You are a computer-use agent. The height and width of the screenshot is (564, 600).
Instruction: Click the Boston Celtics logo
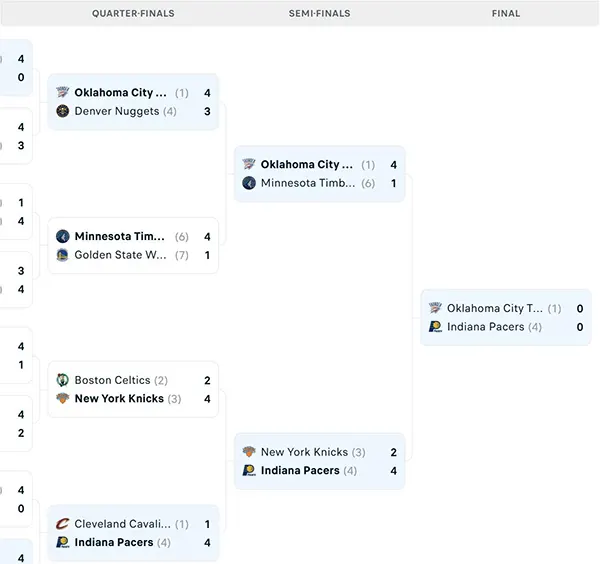coord(62,380)
